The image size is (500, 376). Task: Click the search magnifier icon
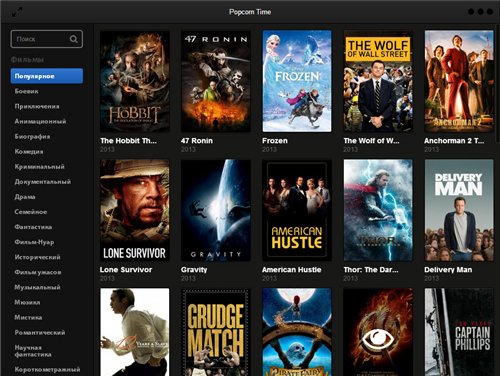pos(74,39)
